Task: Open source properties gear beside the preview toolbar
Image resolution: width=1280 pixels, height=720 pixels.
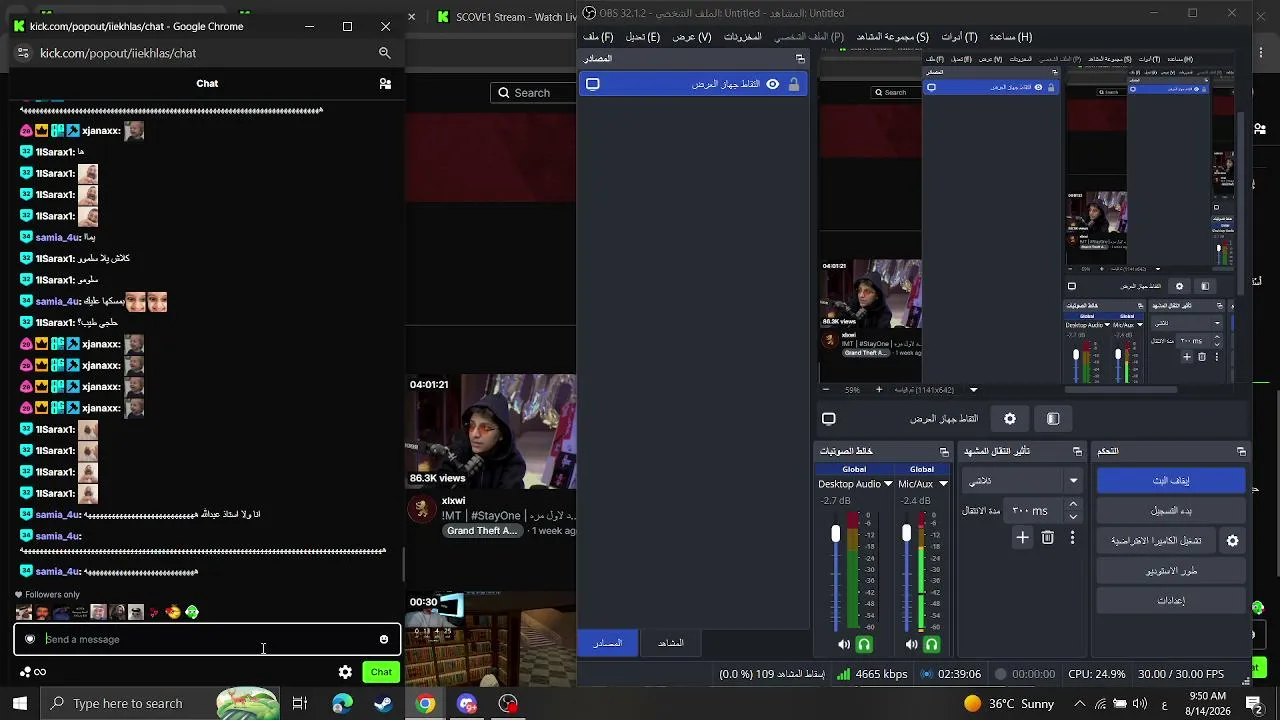Action: point(1010,419)
